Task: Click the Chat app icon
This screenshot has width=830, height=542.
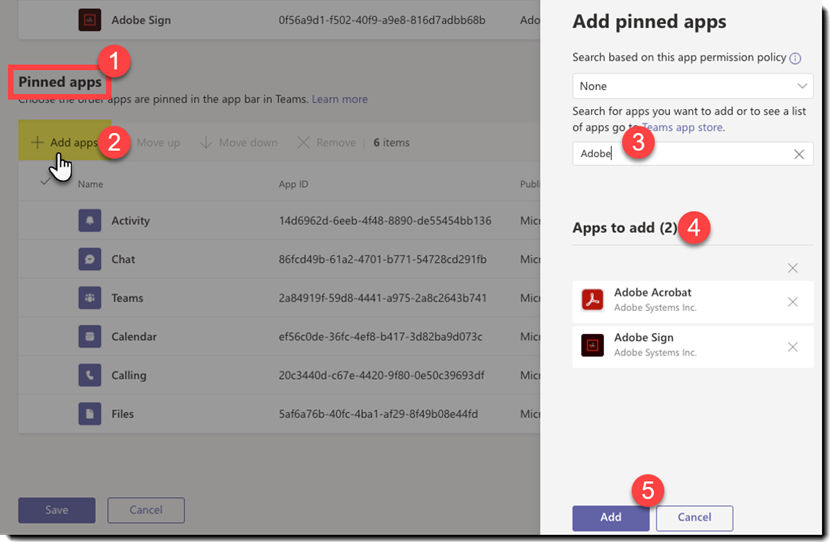Action: (89, 259)
